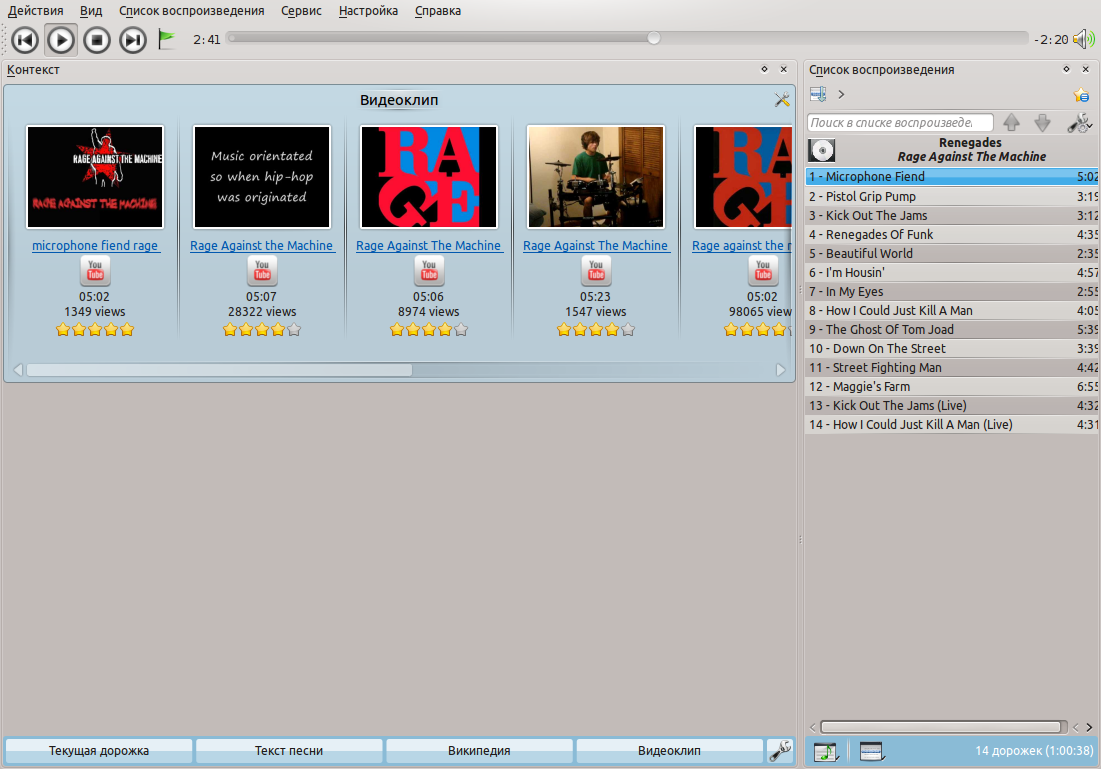Float the Список воспроизведения panel

[1066, 69]
